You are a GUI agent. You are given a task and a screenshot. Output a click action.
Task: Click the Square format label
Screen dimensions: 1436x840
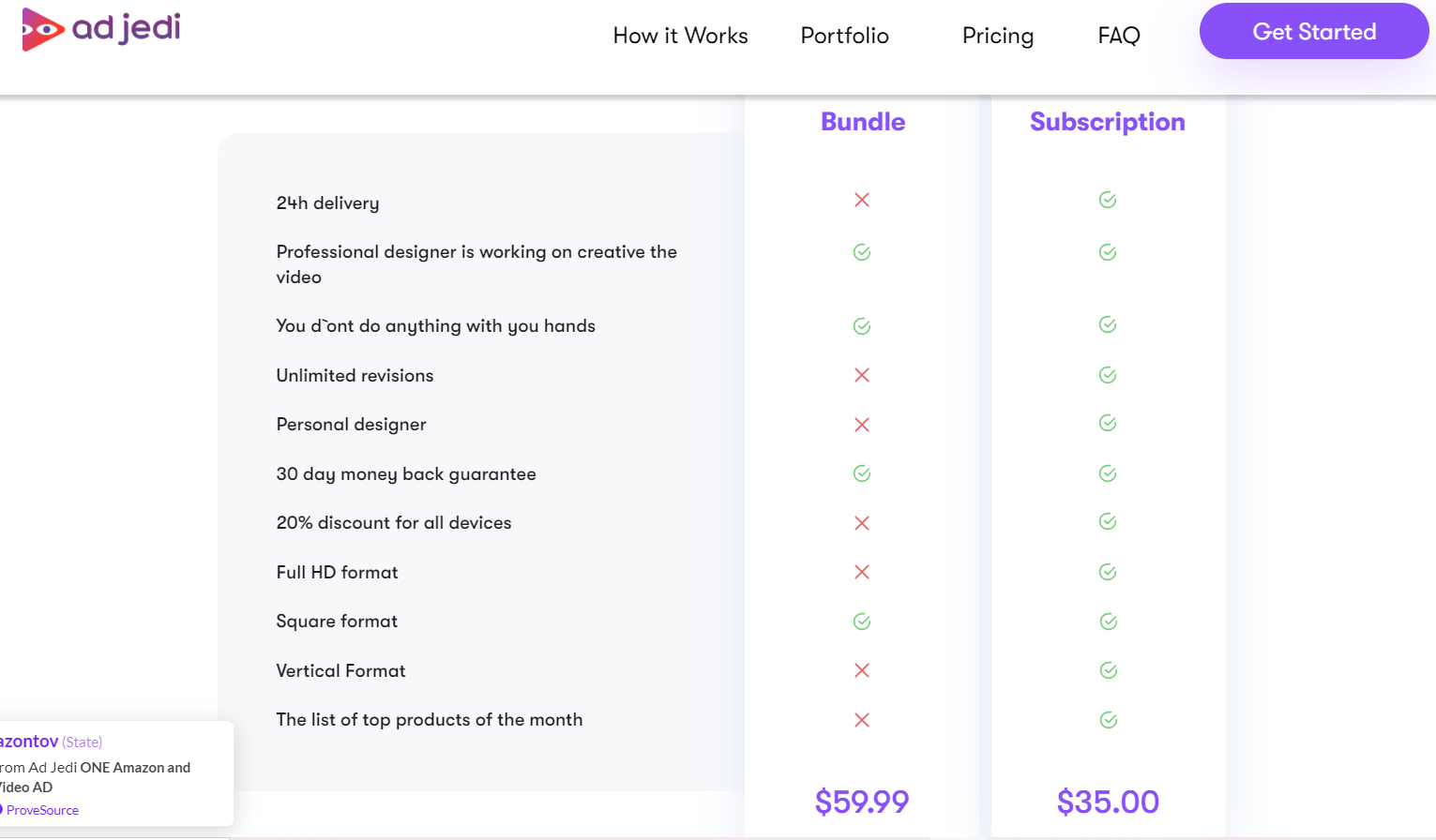[337, 622]
